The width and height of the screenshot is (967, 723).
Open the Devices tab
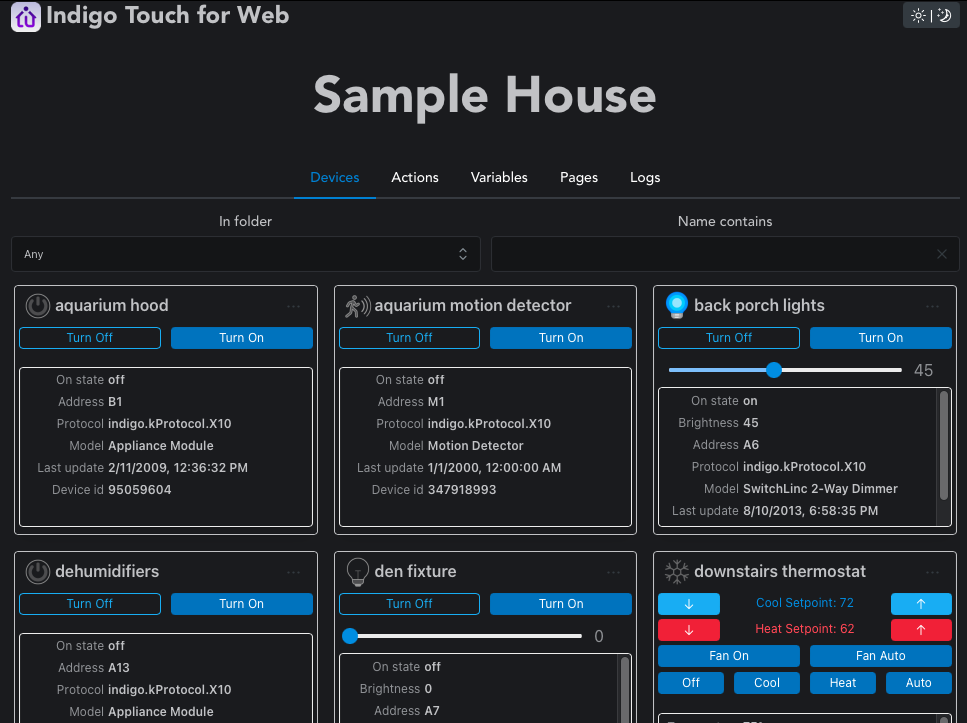coord(335,178)
